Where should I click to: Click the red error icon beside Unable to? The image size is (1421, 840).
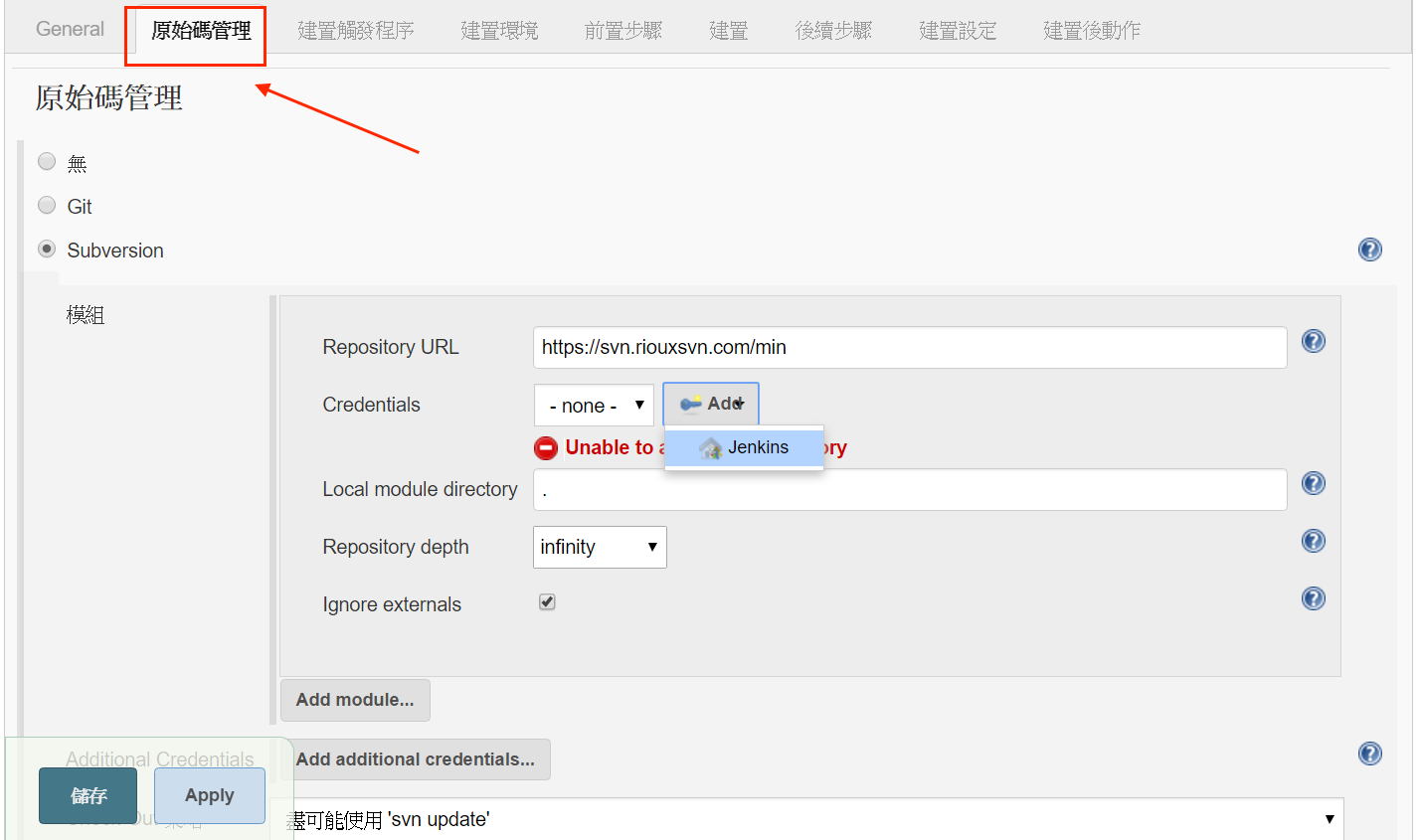pyautogui.click(x=546, y=447)
